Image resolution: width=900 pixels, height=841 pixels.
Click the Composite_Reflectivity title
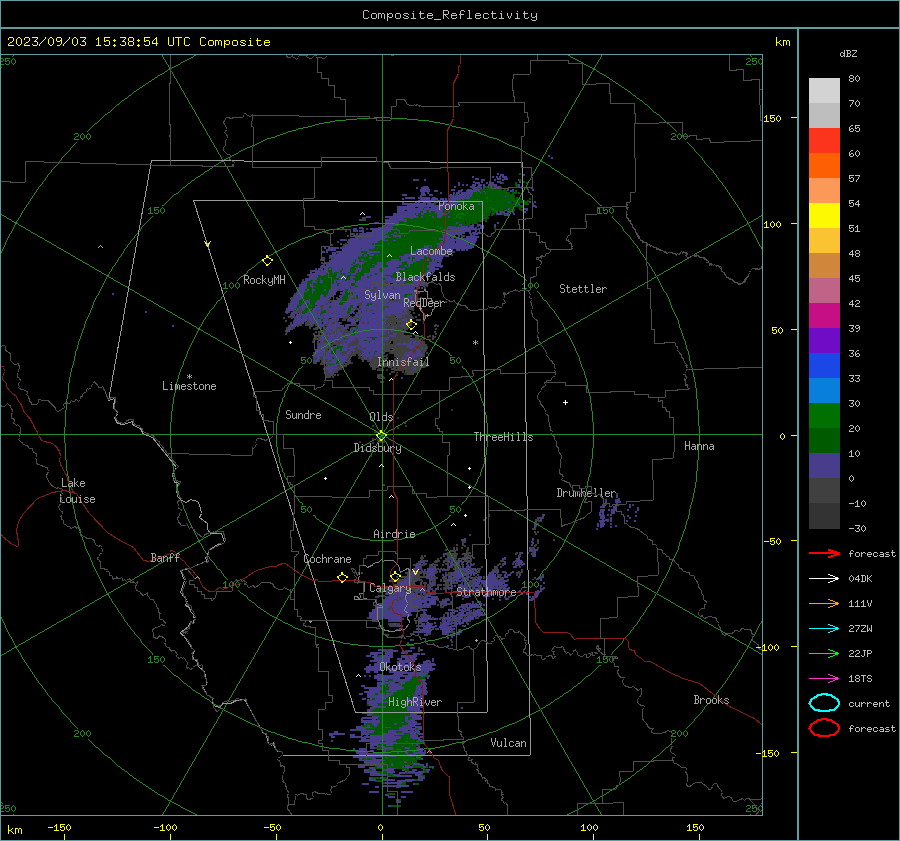[x=450, y=15]
